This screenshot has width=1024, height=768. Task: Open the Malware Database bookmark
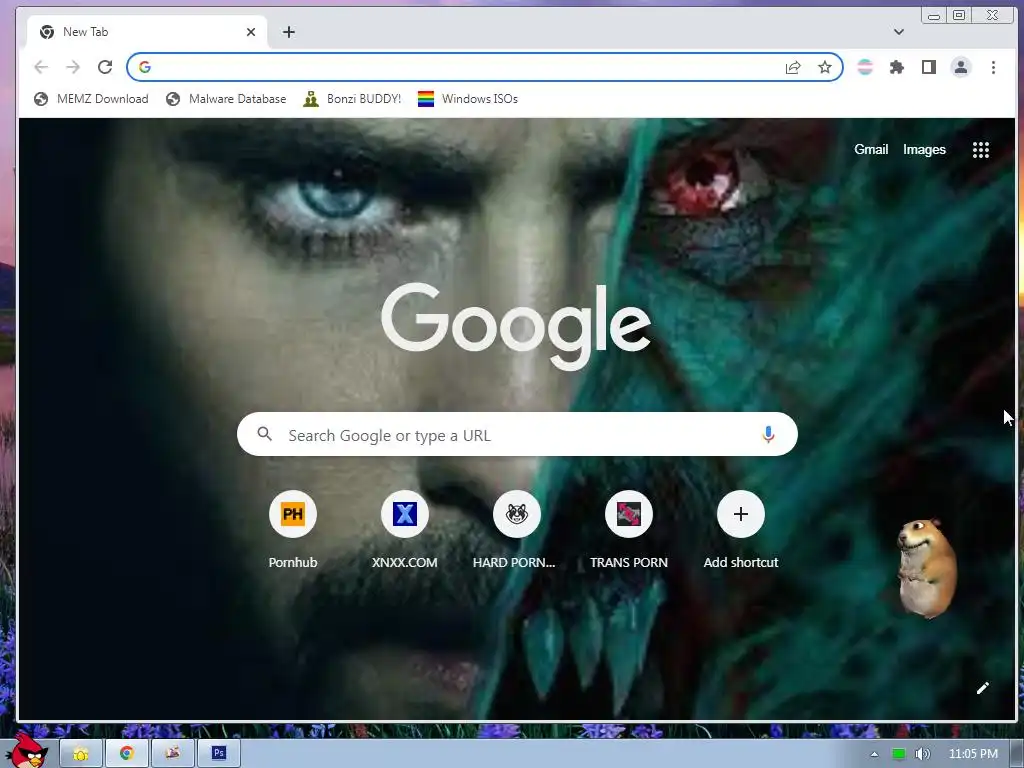click(226, 99)
